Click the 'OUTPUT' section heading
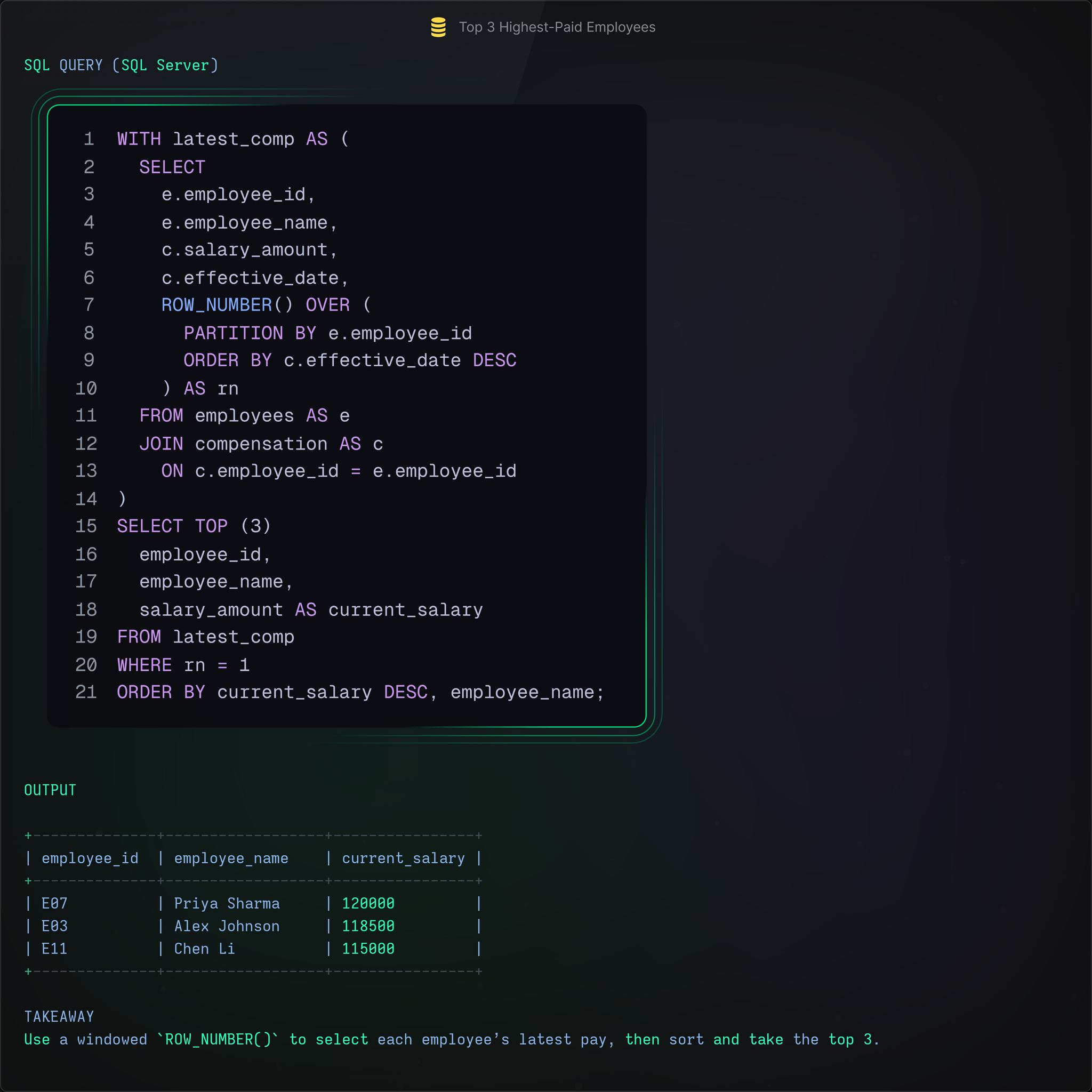The width and height of the screenshot is (1092, 1092). click(x=50, y=790)
